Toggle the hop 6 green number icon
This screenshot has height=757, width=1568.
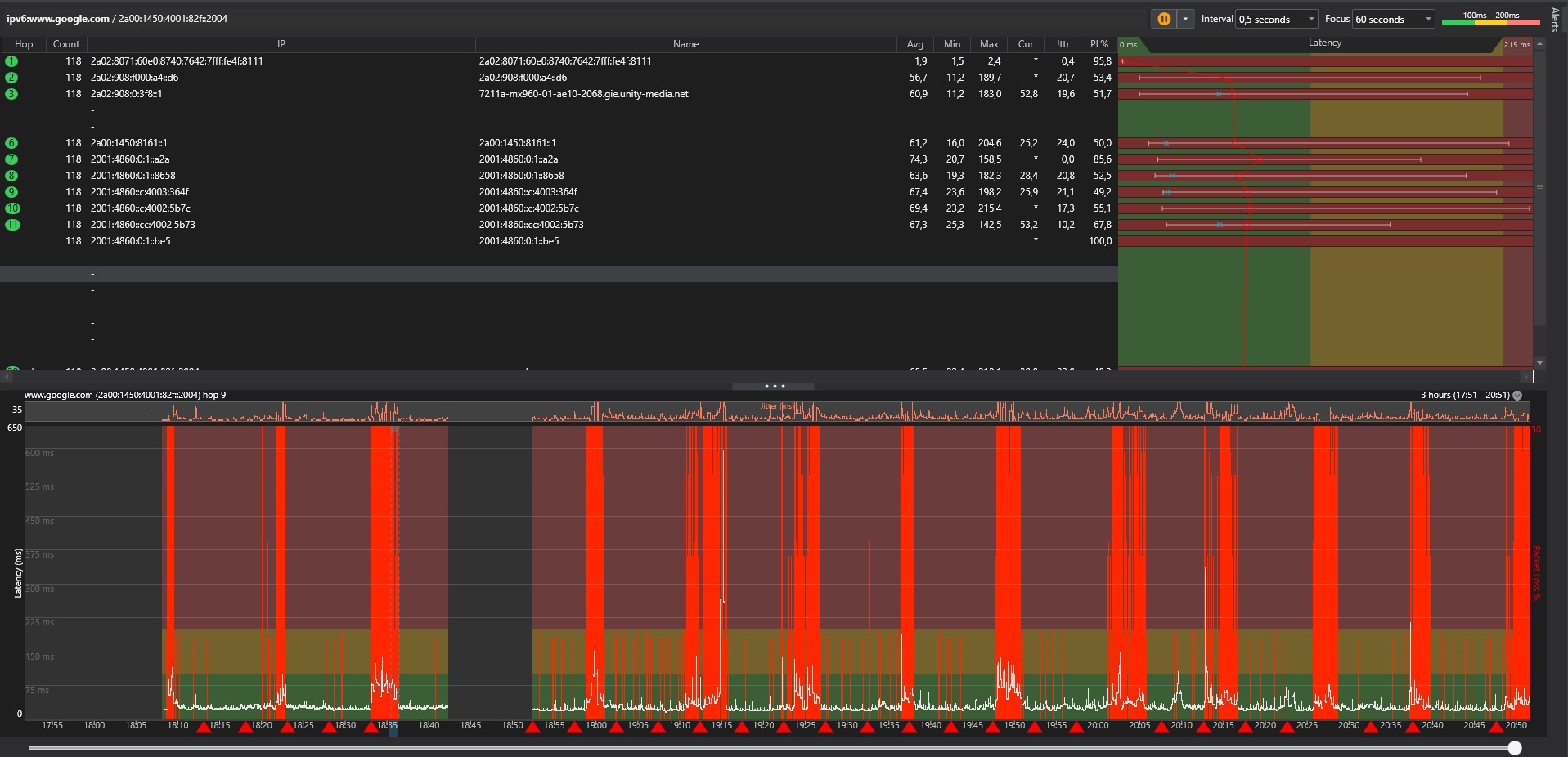click(x=11, y=143)
